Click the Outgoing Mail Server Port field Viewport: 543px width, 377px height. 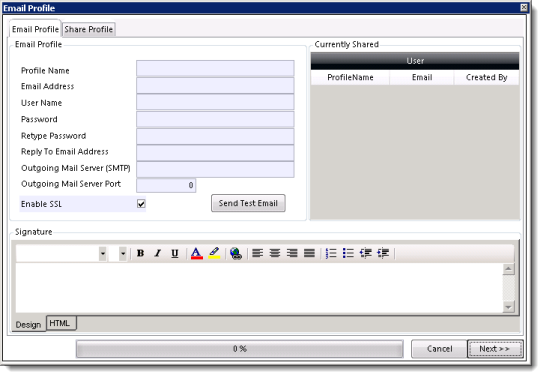click(166, 185)
